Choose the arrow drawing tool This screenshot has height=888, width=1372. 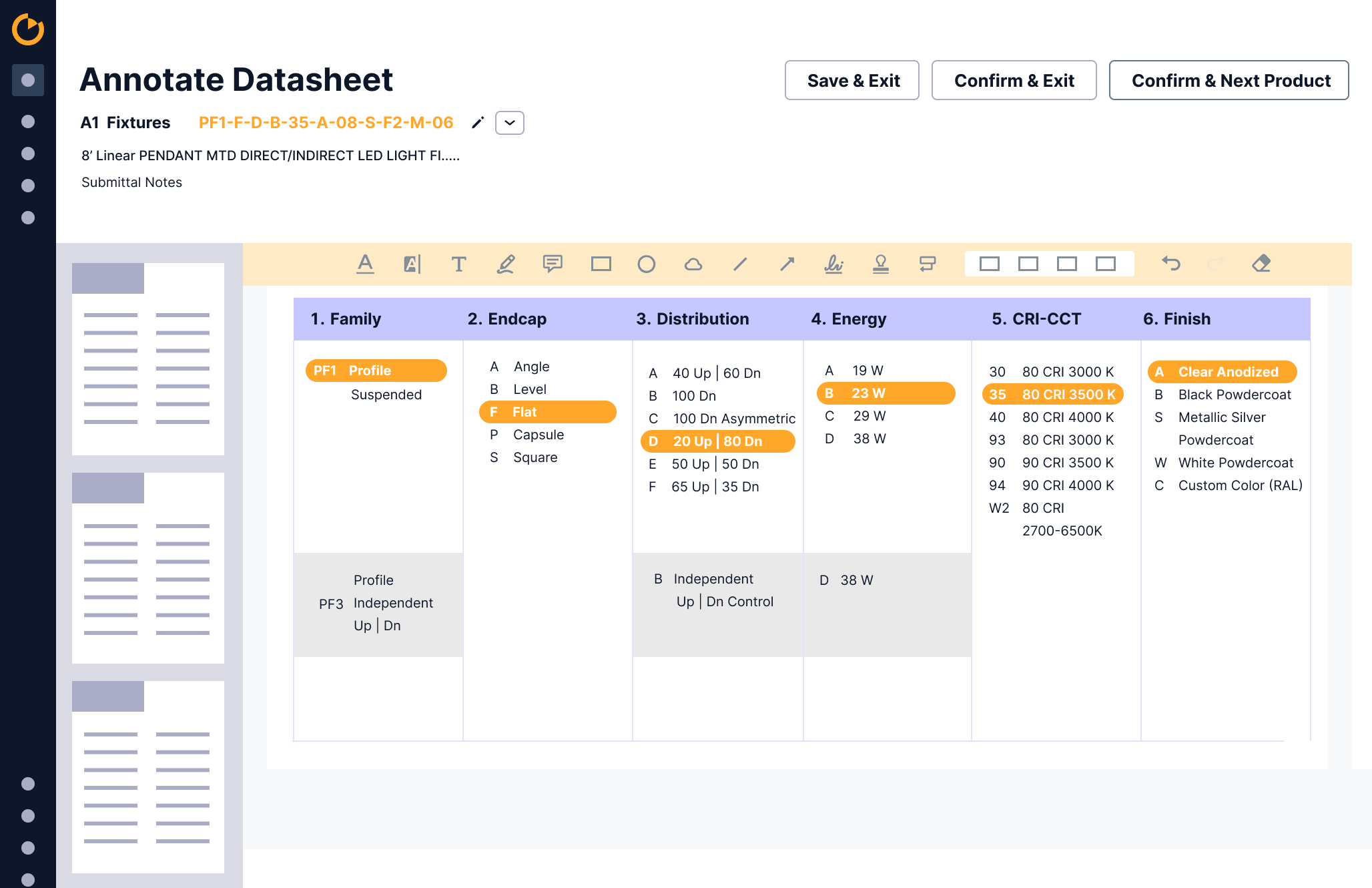787,264
